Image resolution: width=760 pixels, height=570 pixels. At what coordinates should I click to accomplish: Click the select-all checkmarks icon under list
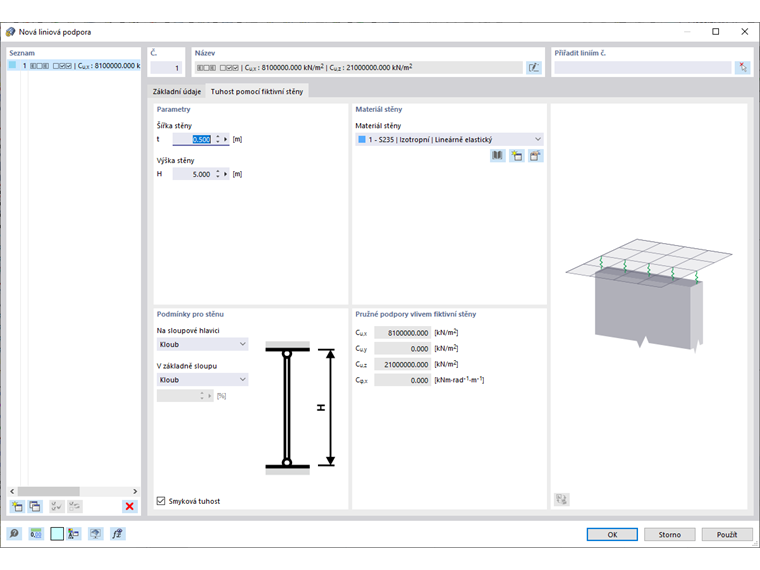tap(56, 507)
